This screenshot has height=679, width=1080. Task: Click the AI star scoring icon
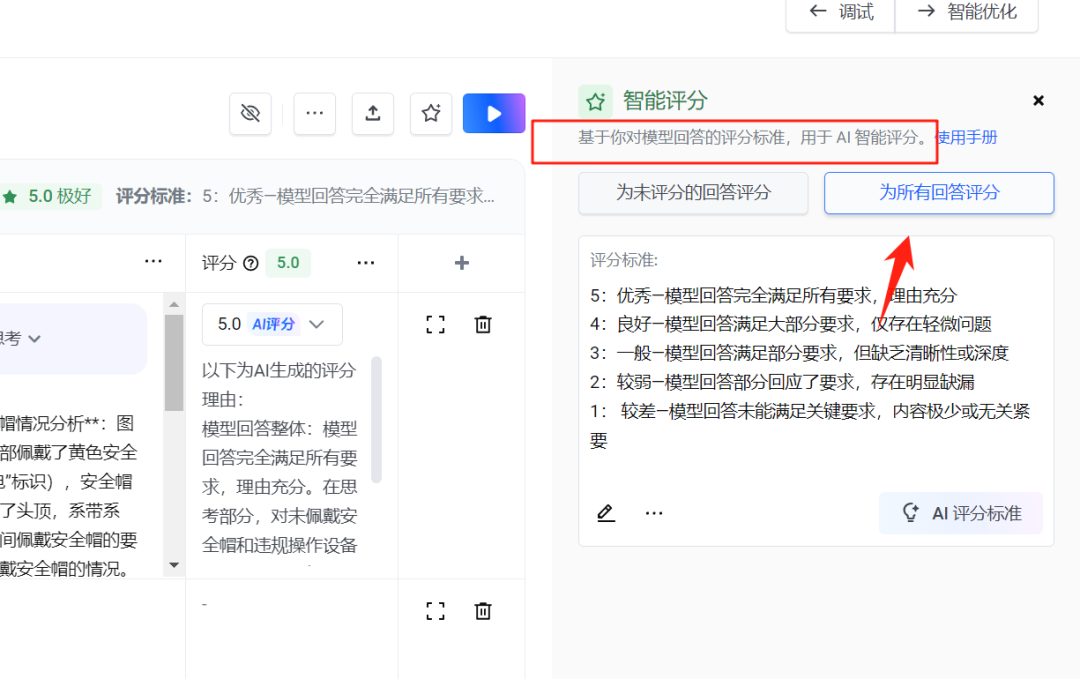[x=431, y=113]
